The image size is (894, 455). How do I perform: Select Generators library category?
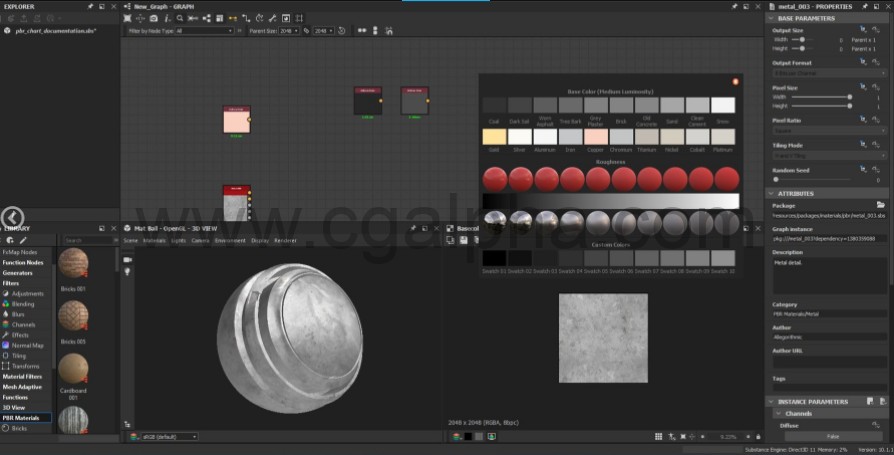coord(17,273)
